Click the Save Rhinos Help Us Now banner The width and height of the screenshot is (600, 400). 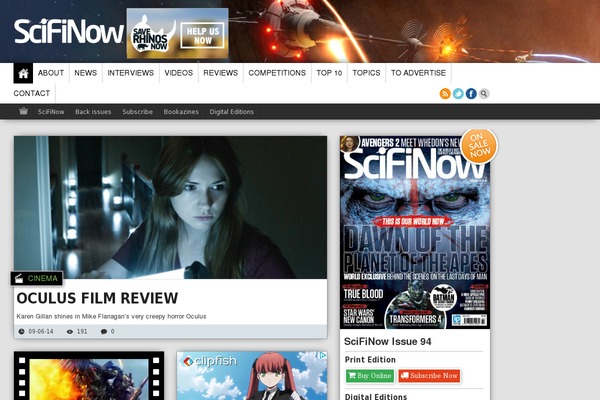pyautogui.click(x=178, y=34)
